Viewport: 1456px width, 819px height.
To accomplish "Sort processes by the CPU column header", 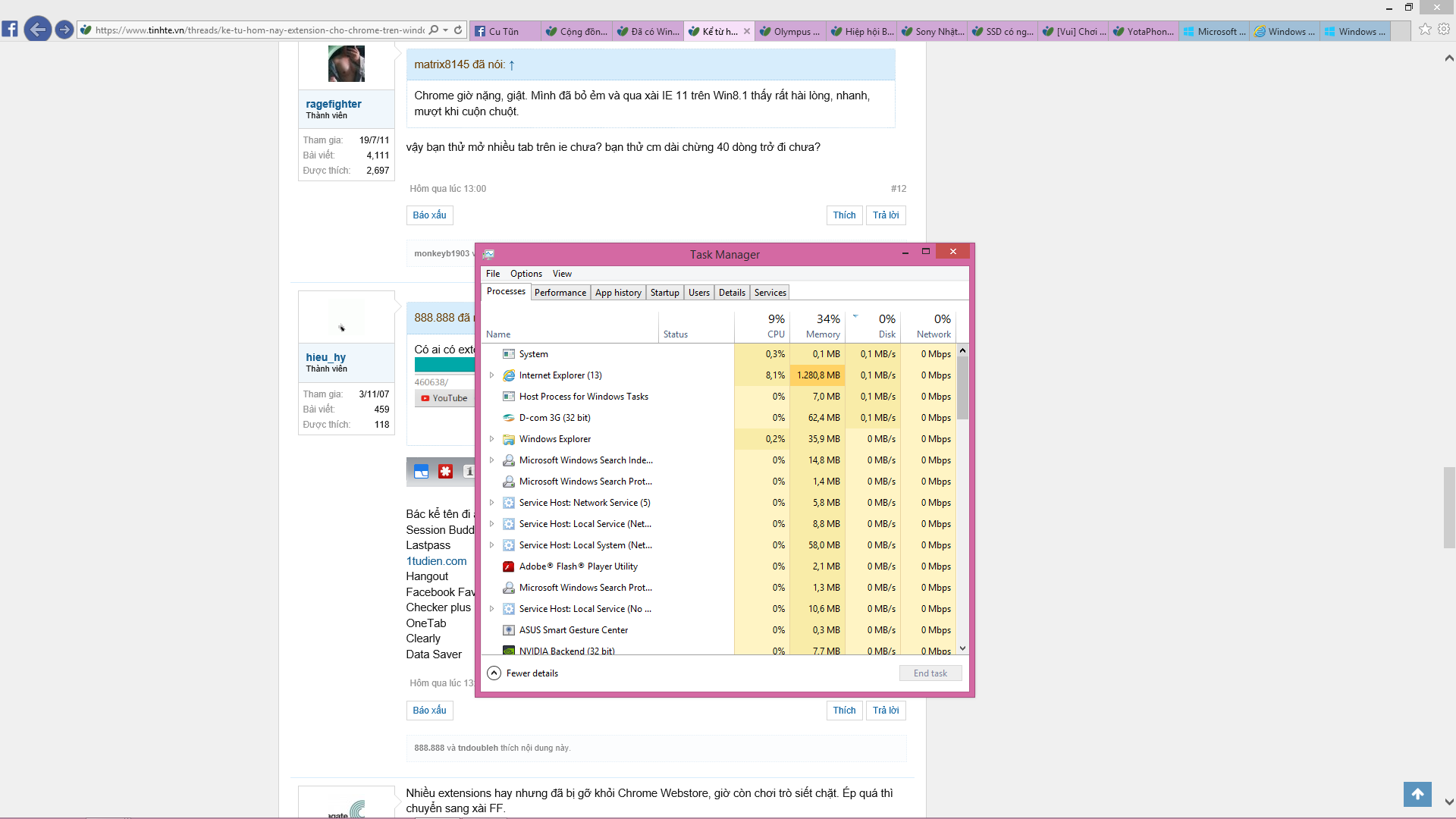I will coord(762,326).
